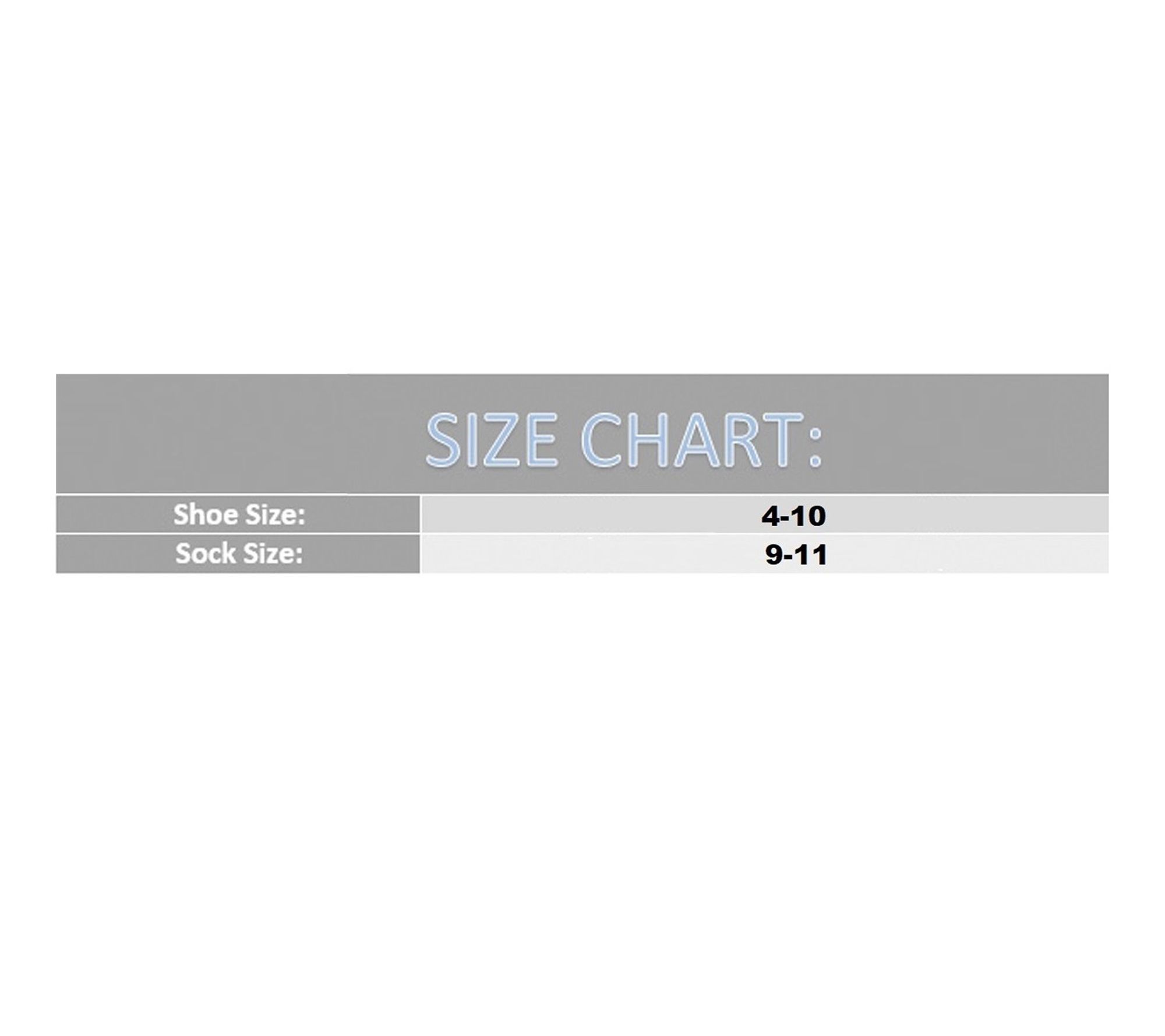Image resolution: width=1165 pixels, height=1036 pixels.
Task: Click the 4-10 shoe size value
Action: (x=793, y=516)
